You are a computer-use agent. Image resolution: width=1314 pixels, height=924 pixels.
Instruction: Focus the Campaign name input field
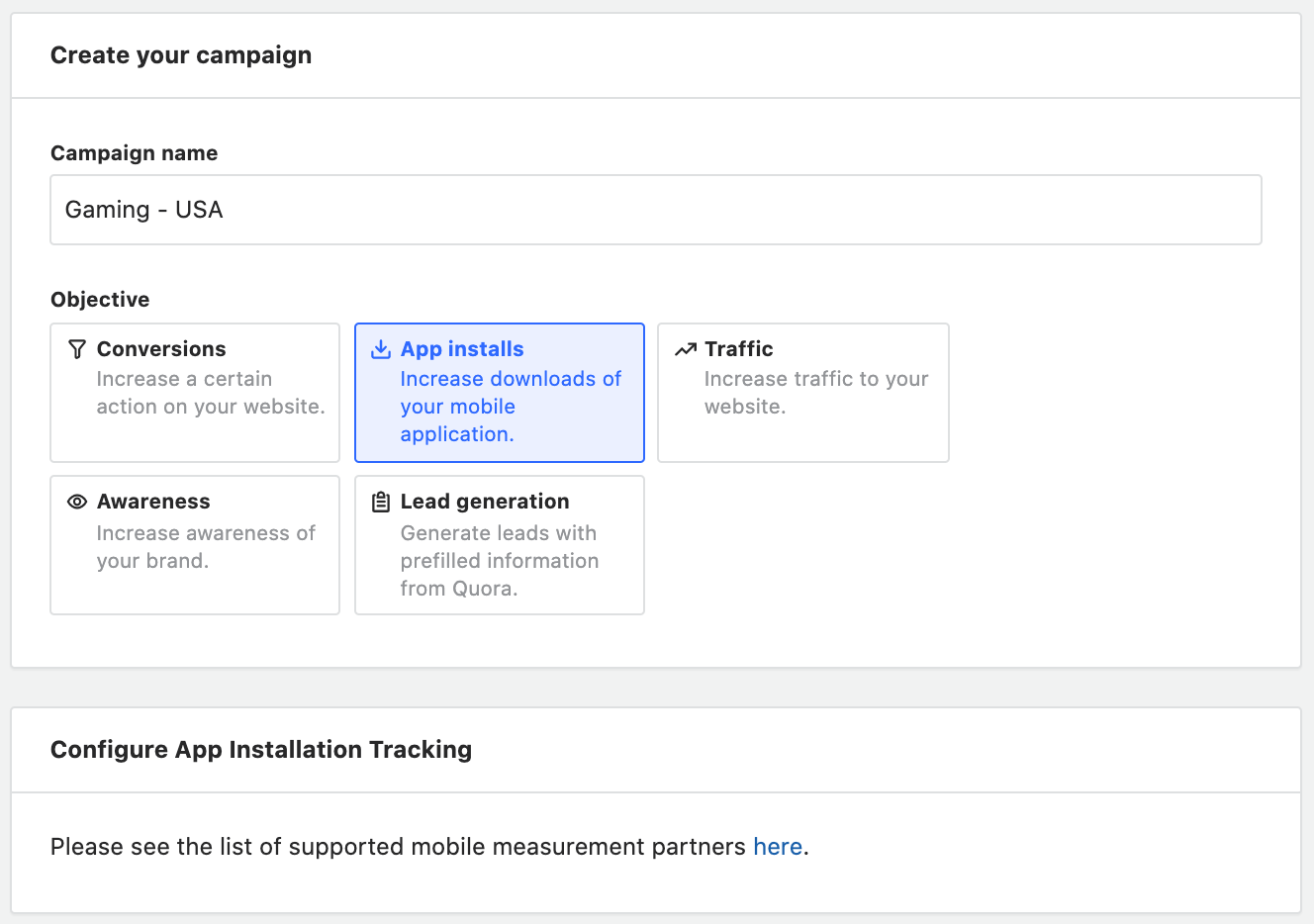(655, 210)
